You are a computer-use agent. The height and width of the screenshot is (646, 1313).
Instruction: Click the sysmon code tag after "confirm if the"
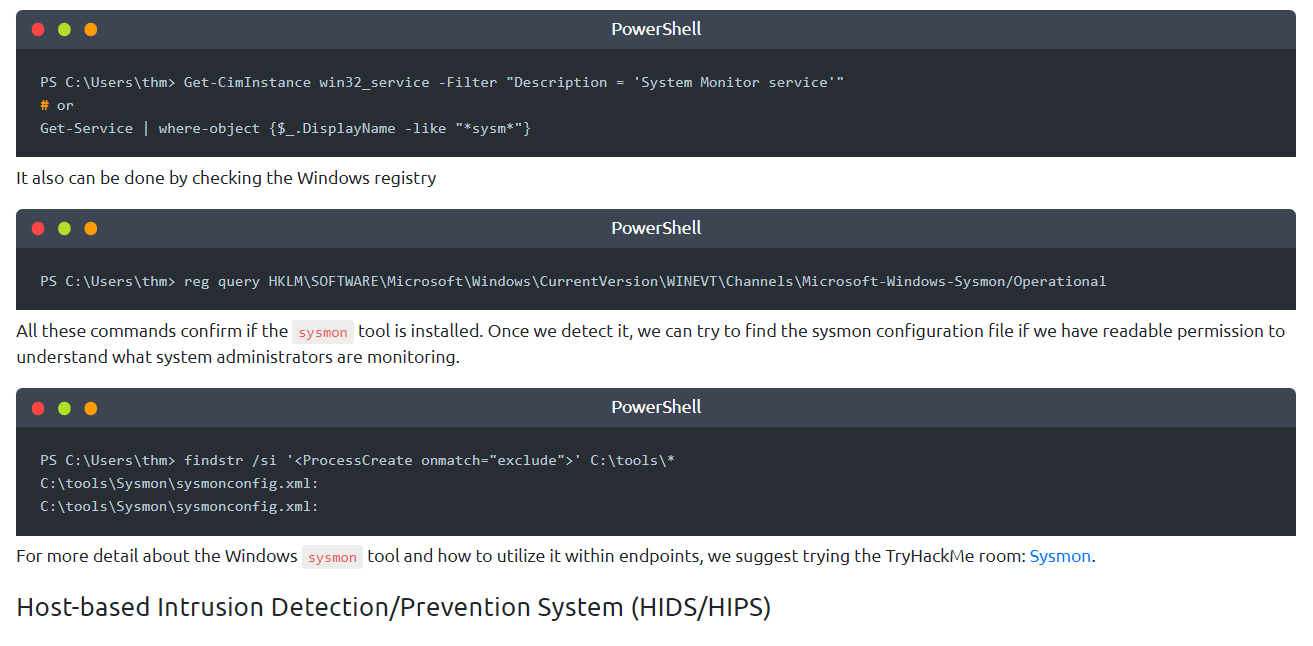coord(323,332)
